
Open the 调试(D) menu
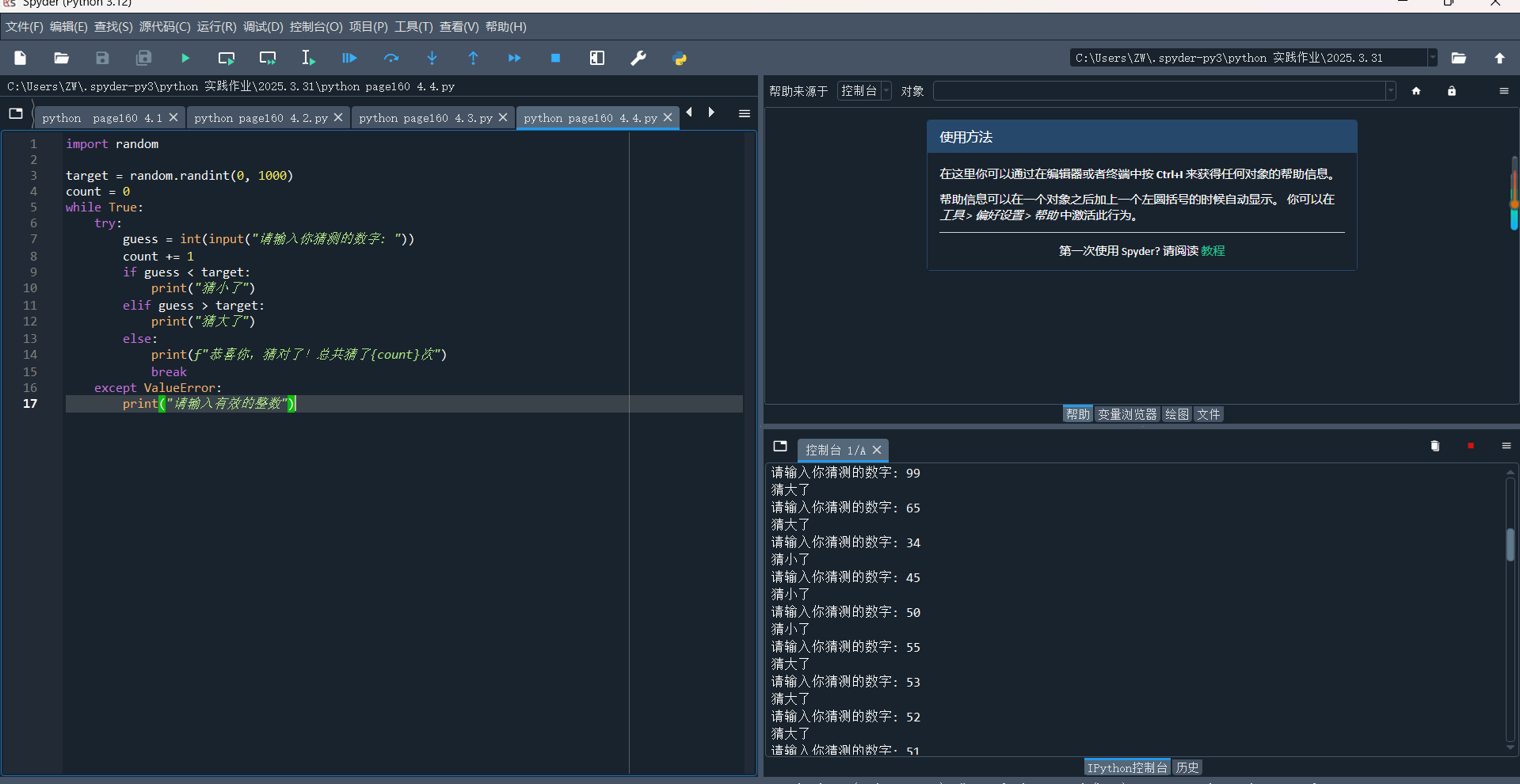pos(263,27)
